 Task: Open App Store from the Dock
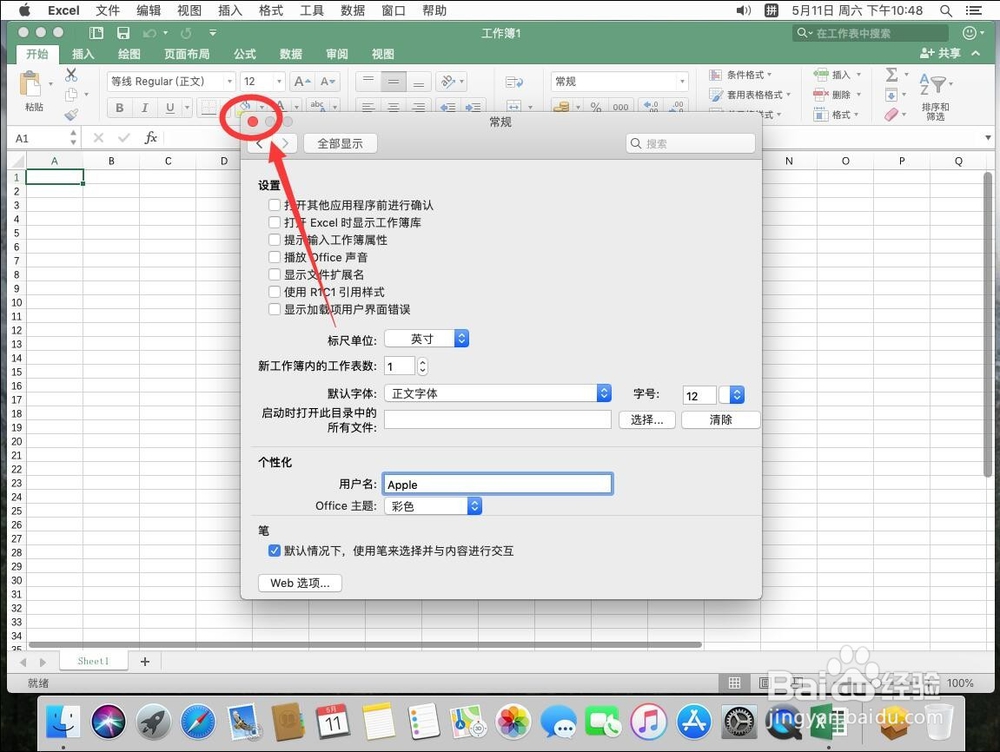pos(694,722)
